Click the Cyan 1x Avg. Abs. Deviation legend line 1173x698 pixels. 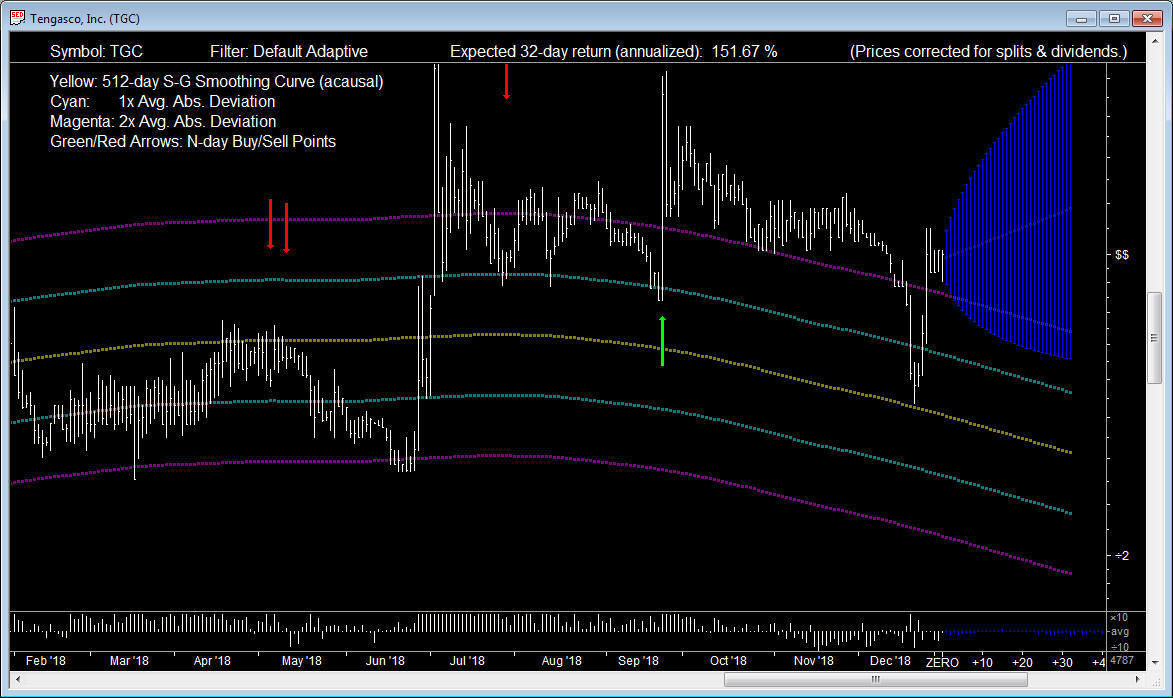[162, 102]
